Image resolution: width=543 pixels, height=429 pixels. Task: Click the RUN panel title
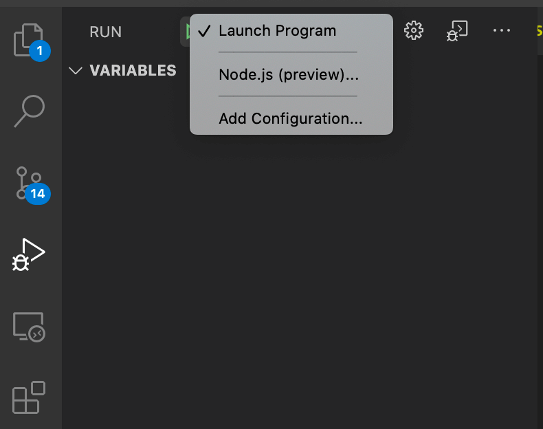click(x=106, y=32)
